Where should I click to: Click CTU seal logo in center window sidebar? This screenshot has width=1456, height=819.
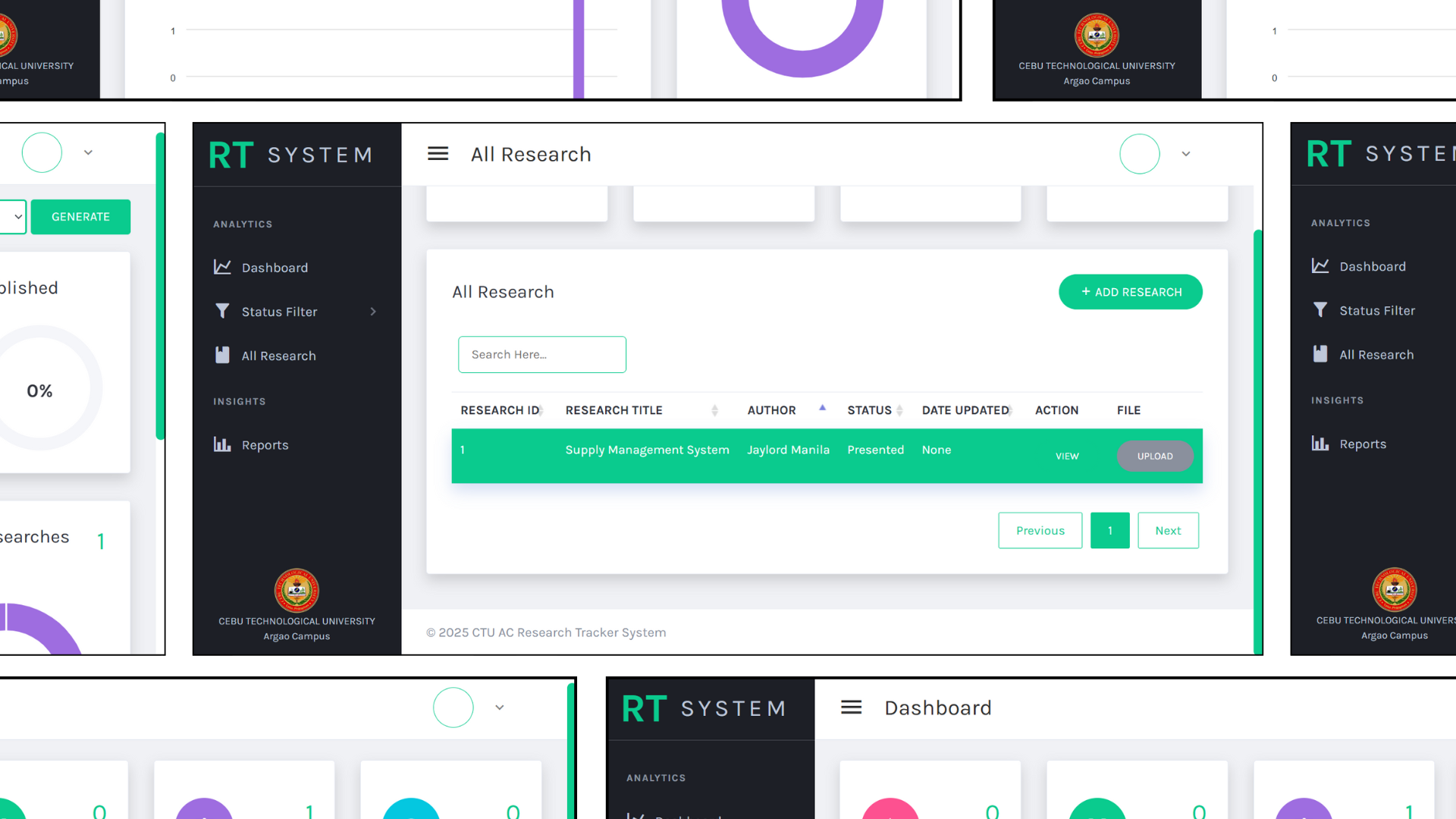(x=297, y=590)
